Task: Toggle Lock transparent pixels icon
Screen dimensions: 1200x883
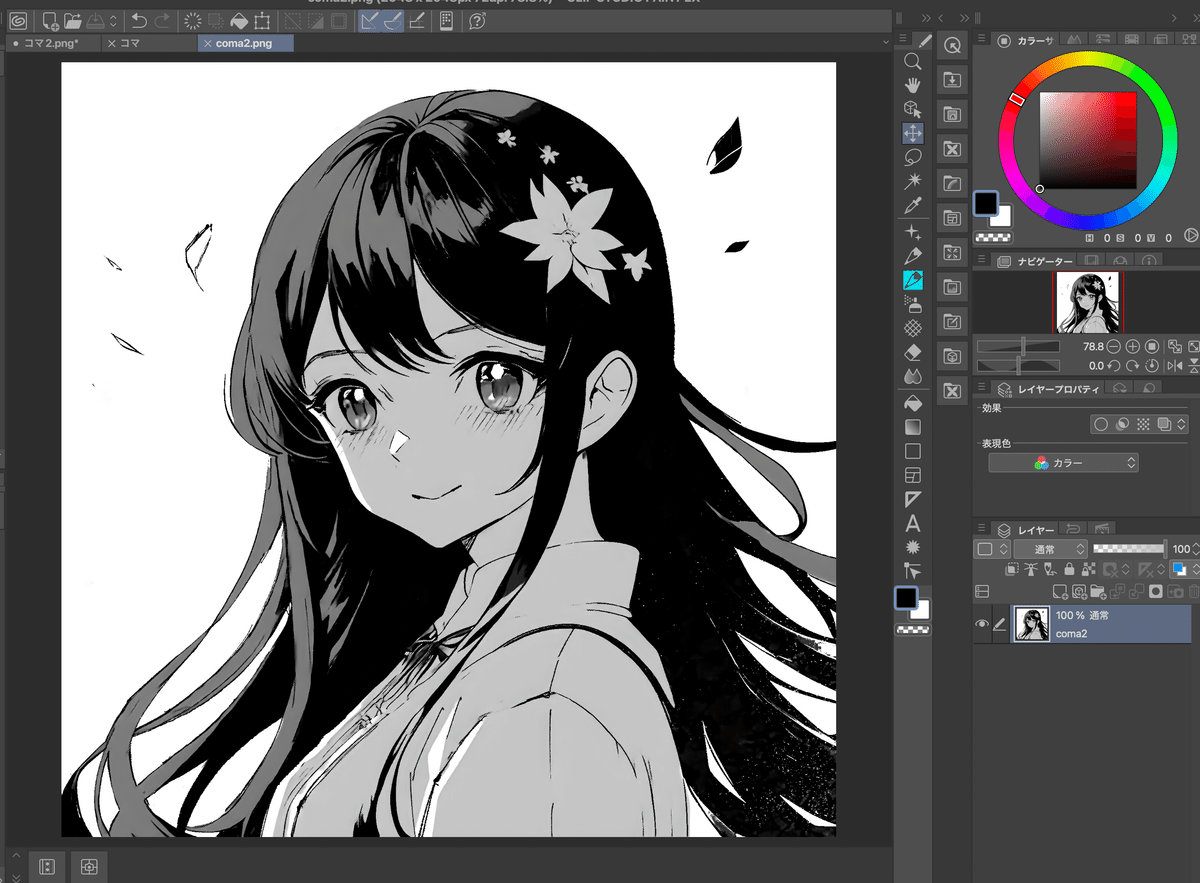Action: pos(1088,570)
